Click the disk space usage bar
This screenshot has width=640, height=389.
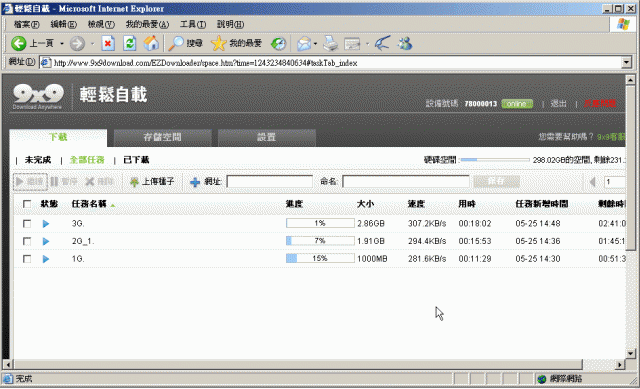(x=495, y=160)
